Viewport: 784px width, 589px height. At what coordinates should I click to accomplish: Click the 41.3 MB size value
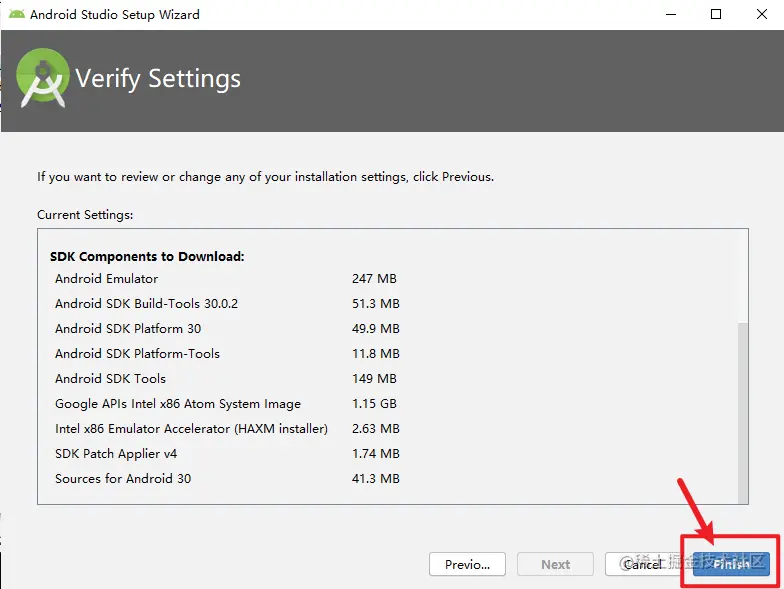coord(376,478)
